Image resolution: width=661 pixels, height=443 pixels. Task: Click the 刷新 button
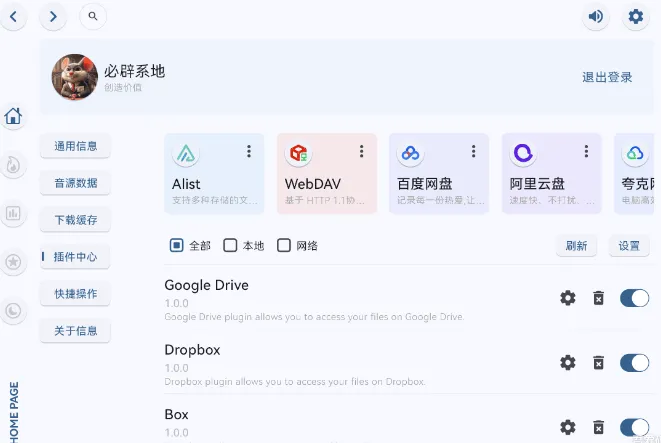[576, 246]
